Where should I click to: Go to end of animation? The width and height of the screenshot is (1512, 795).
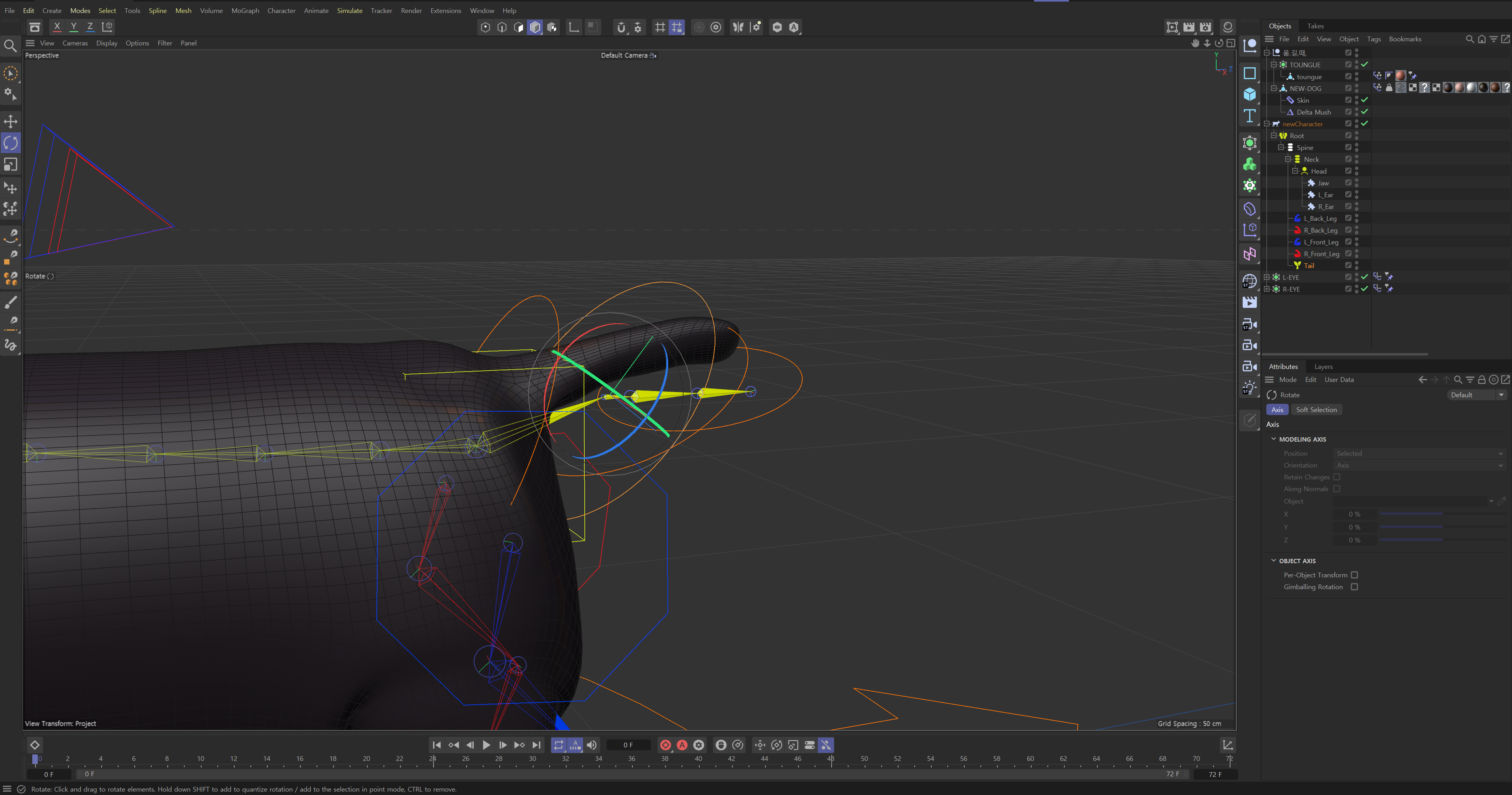pos(536,745)
